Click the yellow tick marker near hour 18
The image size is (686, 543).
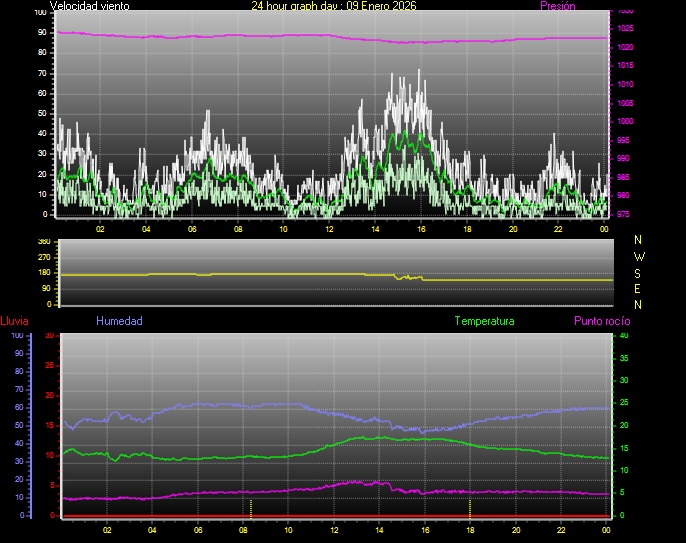click(x=470, y=507)
